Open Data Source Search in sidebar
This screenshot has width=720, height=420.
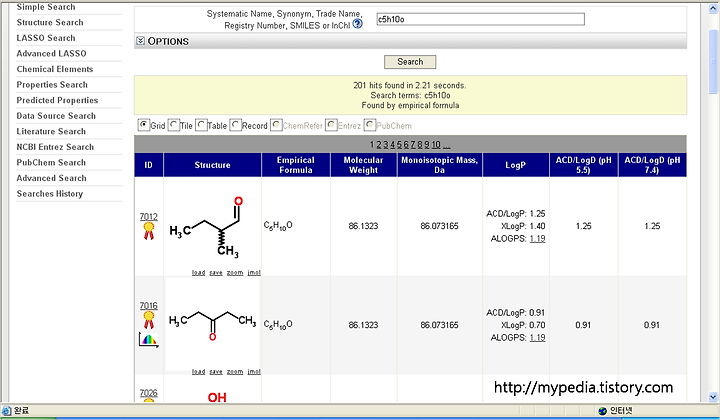coord(56,116)
